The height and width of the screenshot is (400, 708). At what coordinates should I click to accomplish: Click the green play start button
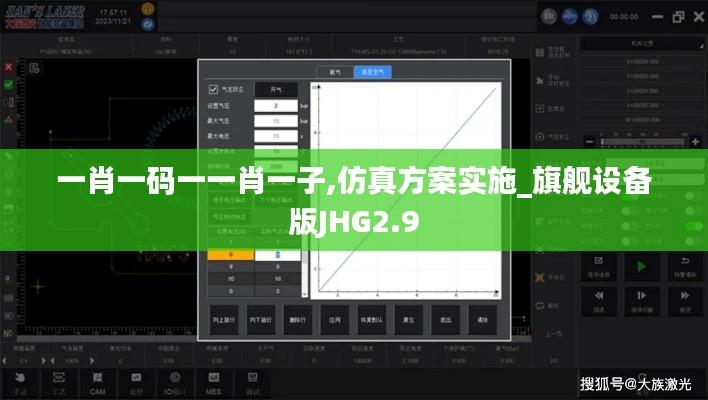[x=642, y=266]
